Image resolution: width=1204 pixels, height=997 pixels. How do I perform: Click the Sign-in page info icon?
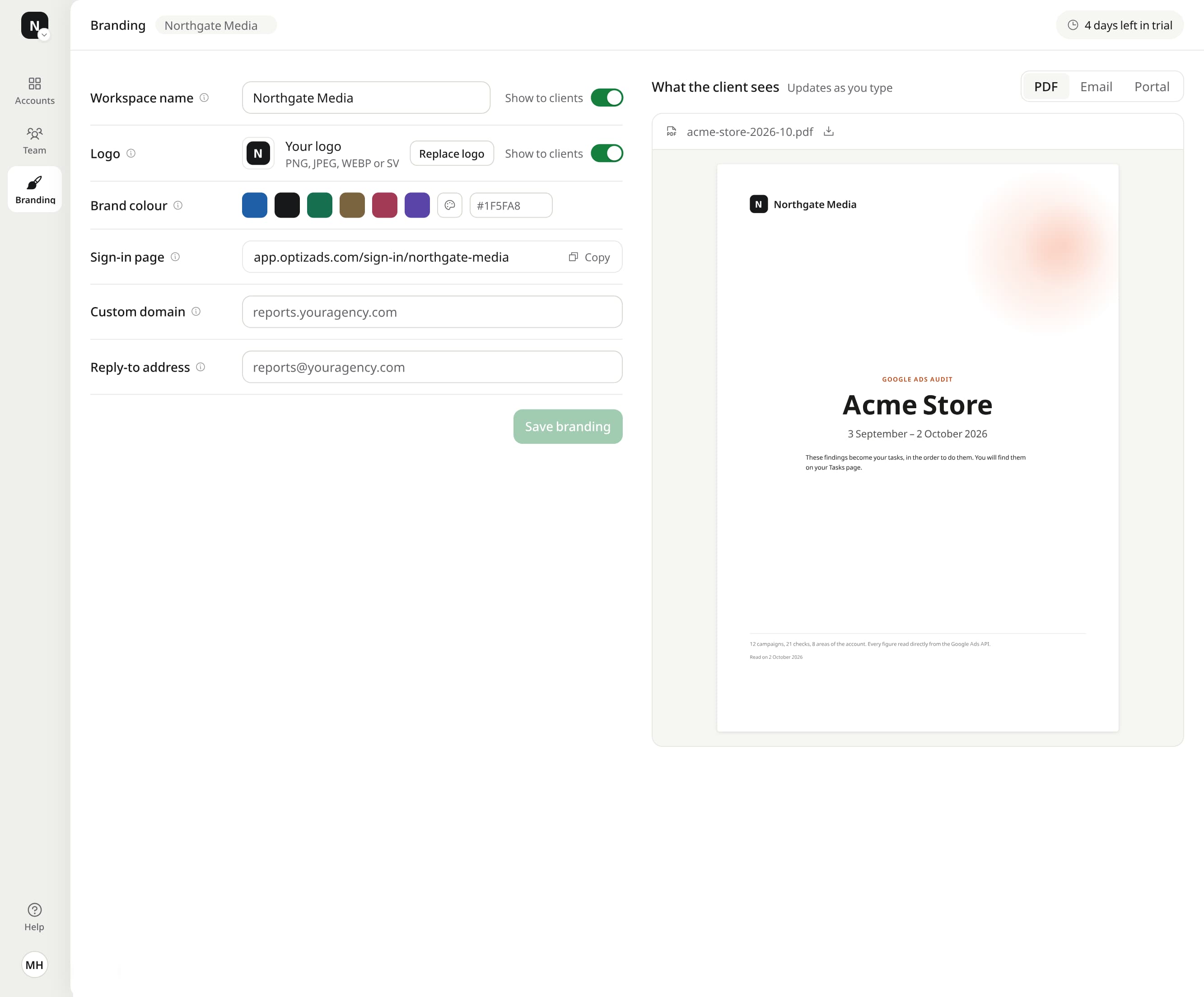[x=175, y=257]
